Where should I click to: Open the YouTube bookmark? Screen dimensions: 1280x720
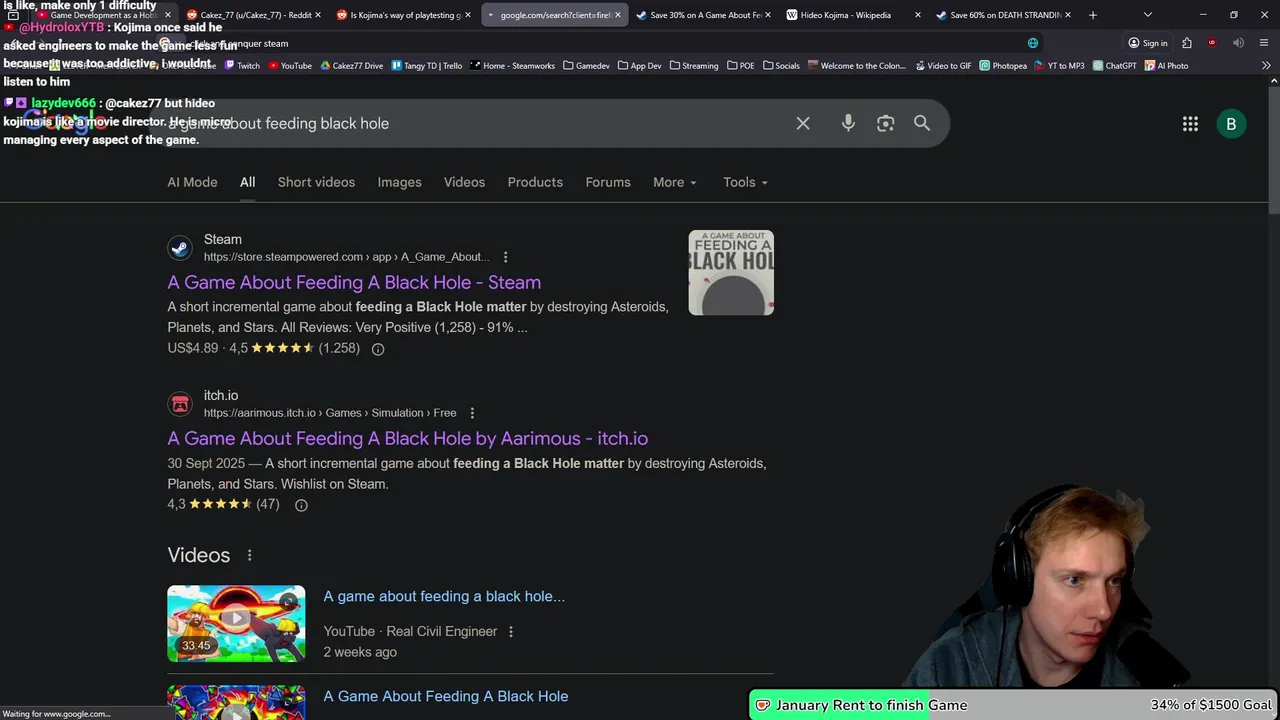[x=289, y=66]
